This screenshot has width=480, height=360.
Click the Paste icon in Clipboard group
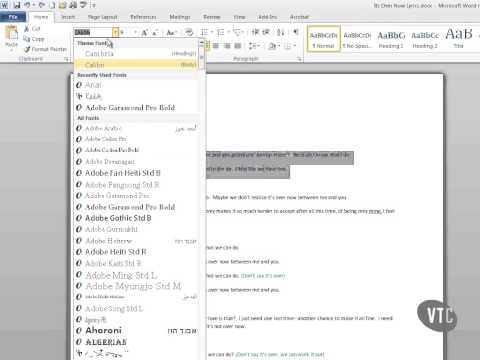(x=11, y=37)
